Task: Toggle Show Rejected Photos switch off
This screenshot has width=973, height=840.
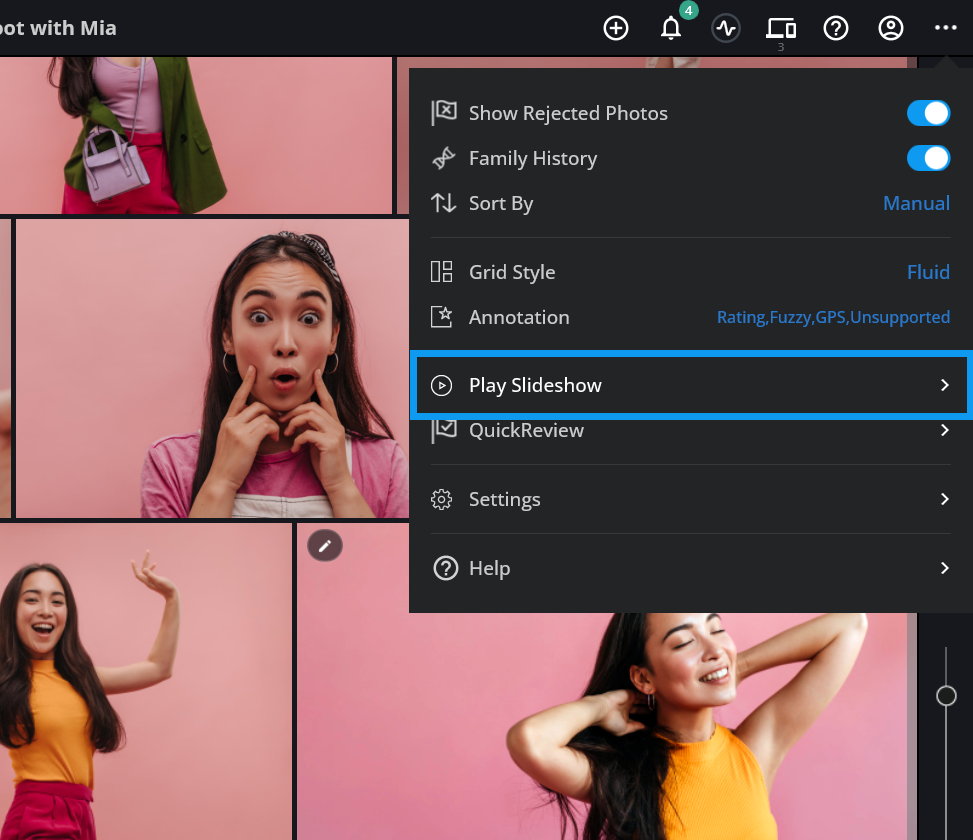Action: coord(928,113)
